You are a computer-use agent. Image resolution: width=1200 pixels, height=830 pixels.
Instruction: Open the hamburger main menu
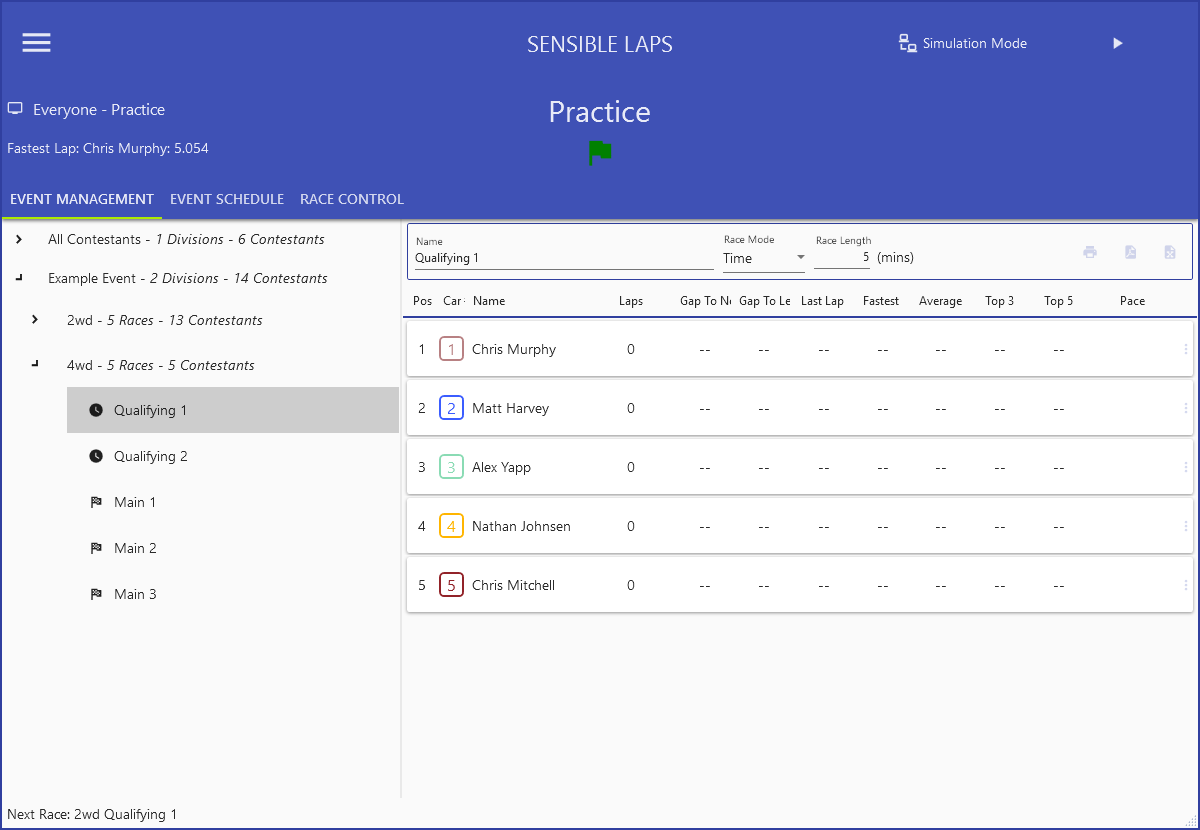[37, 43]
